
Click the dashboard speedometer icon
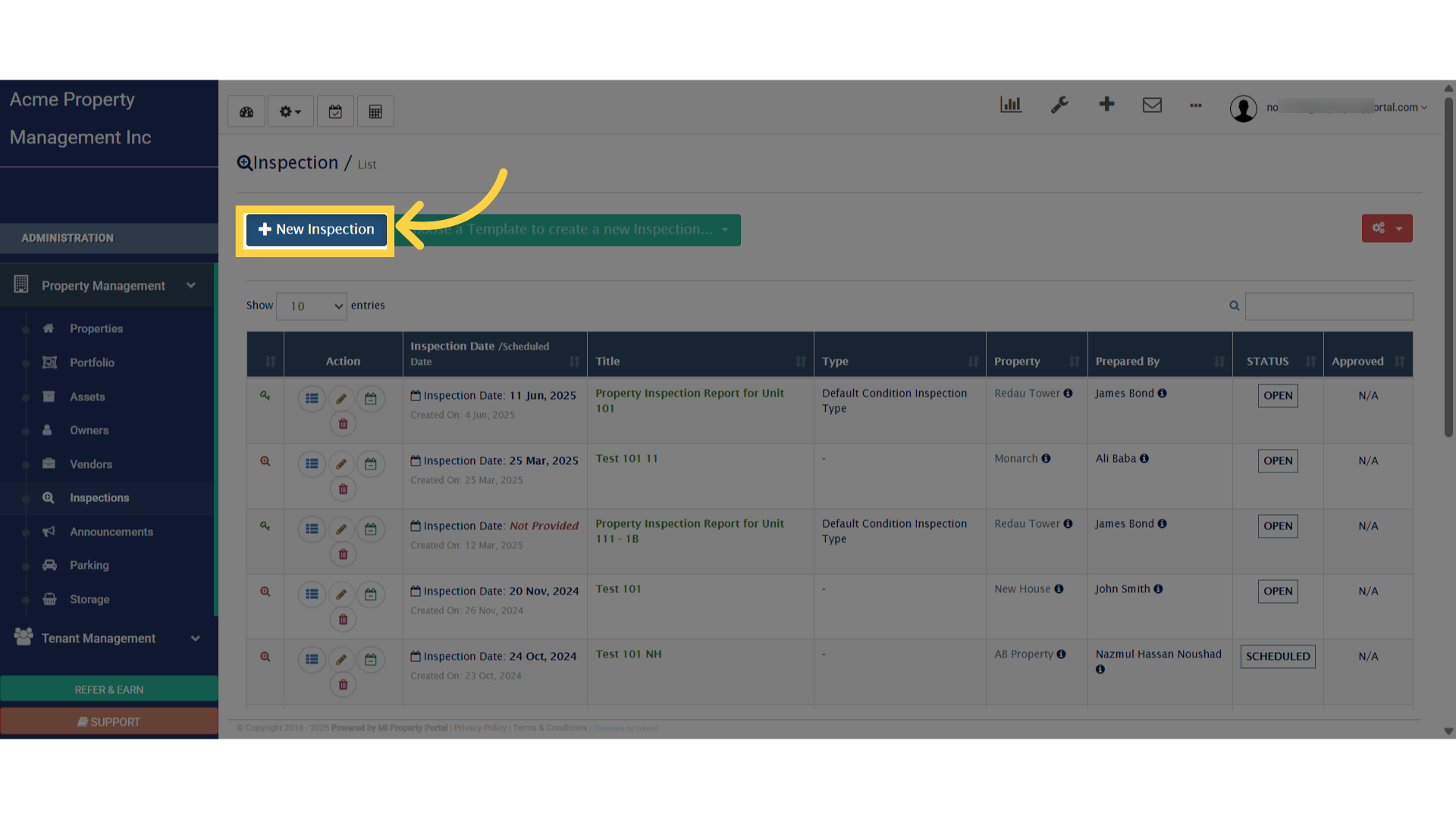point(246,112)
